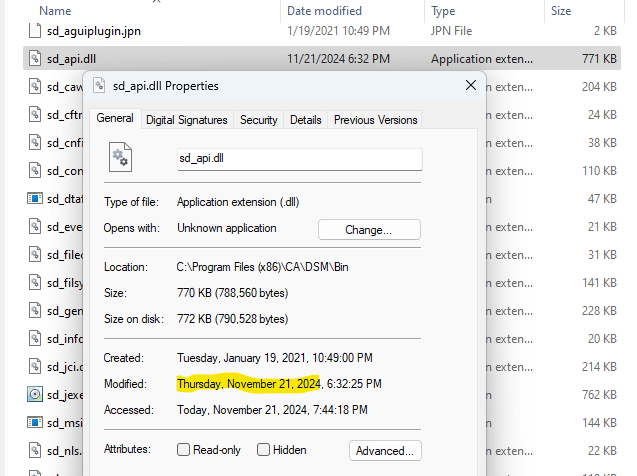Click the 228 KB size cell
Image resolution: width=637 pixels, height=476 pixels.
pos(599,311)
